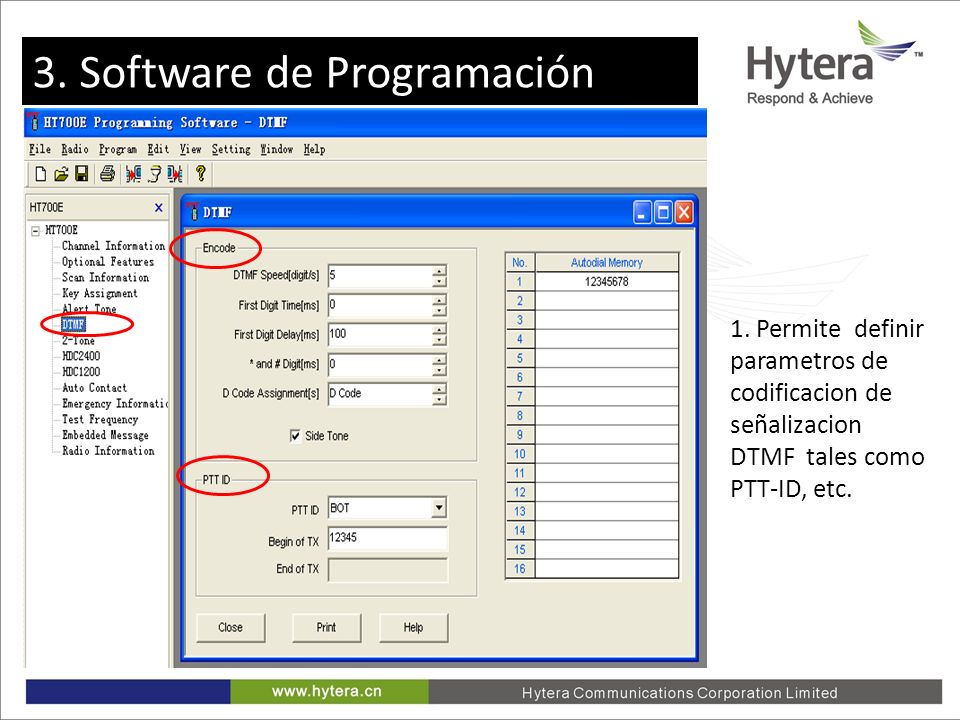Select Optional Features in the tree
Screen dimensions: 960x720
108,262
